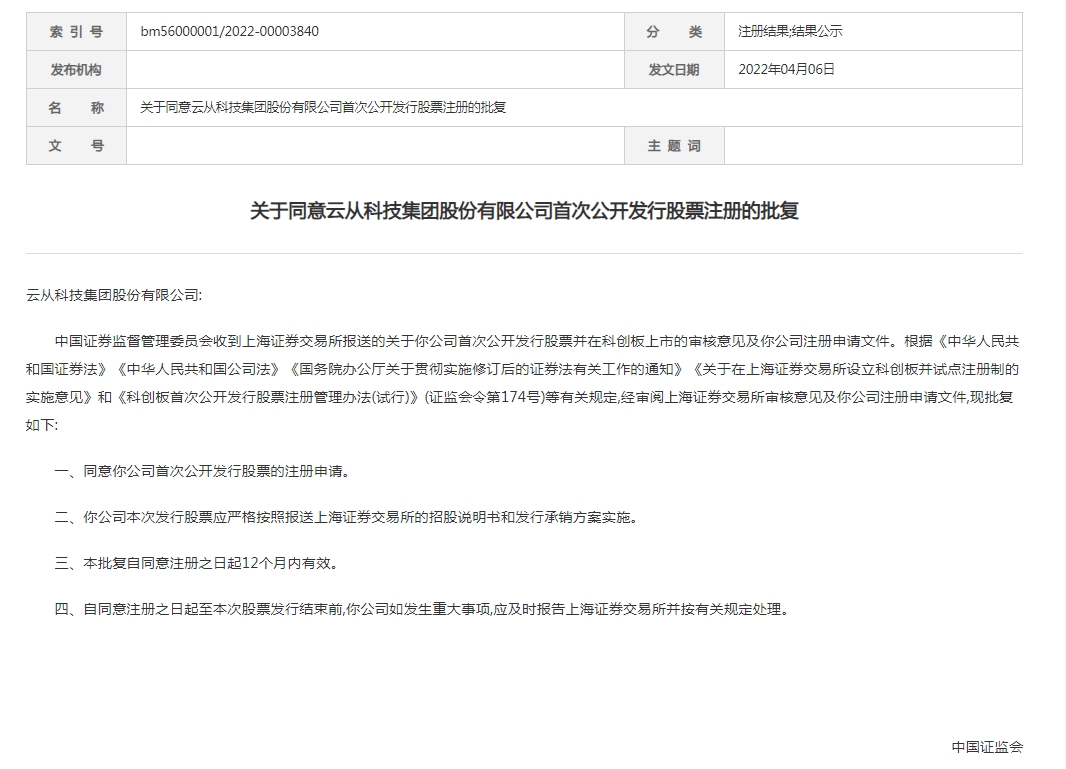Click the 名称 label cell
The width and height of the screenshot is (1066, 769).
pos(76,107)
